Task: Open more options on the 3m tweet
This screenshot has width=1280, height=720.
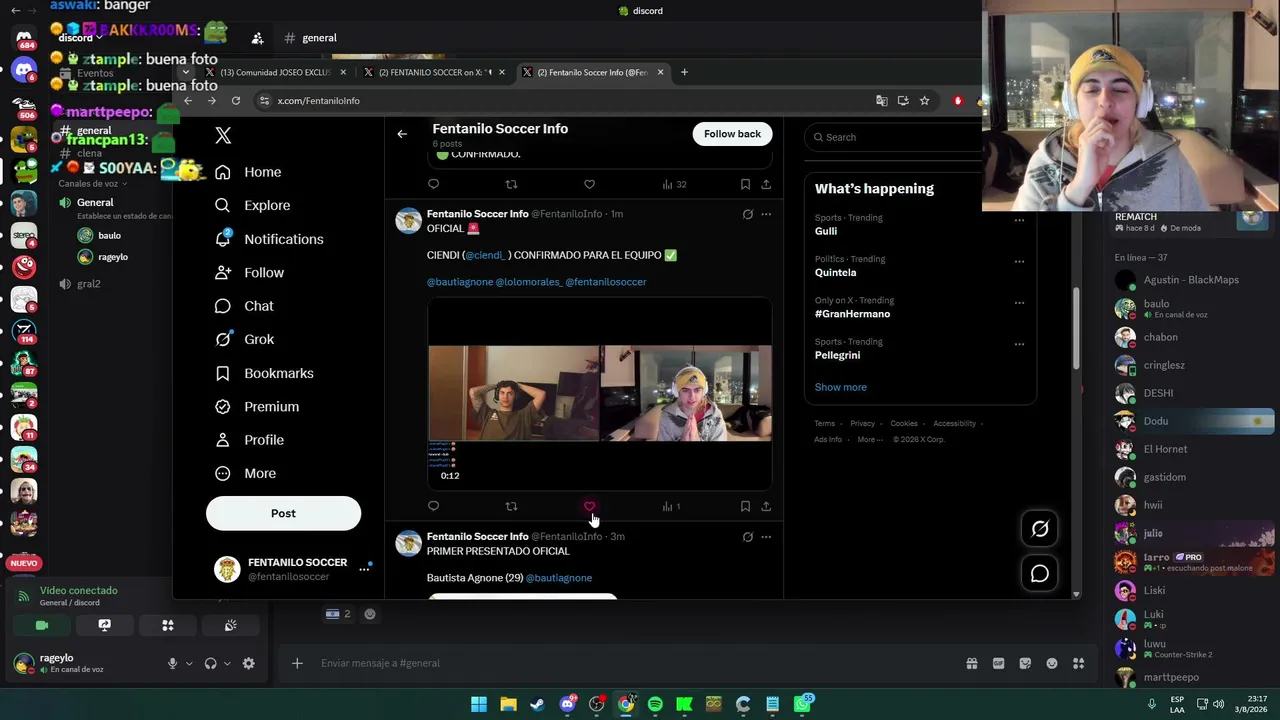Action: 766,537
